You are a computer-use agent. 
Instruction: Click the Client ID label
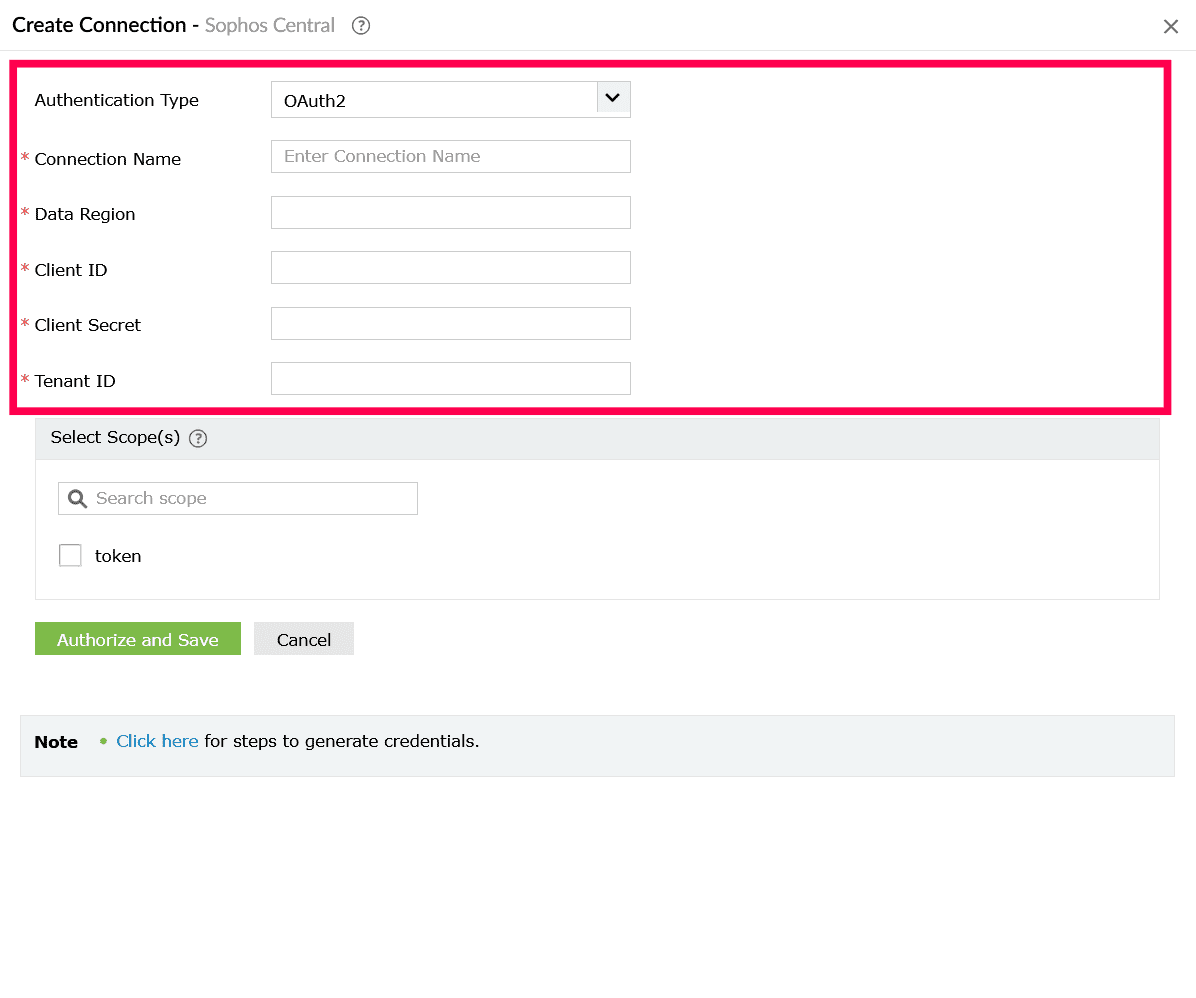click(x=71, y=270)
